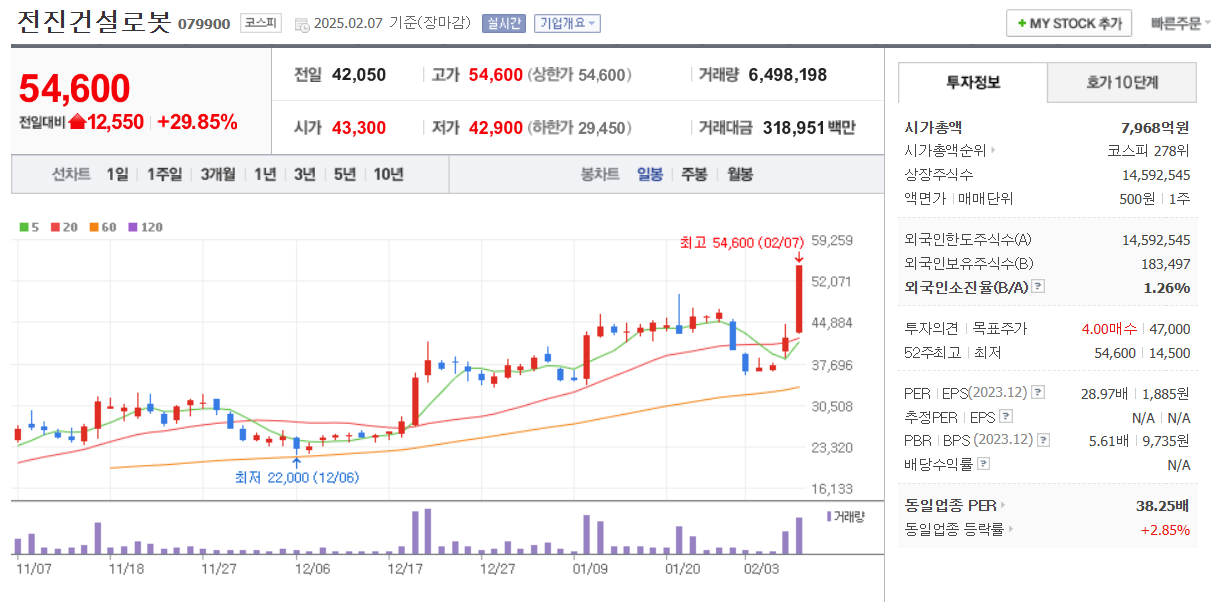Click the 최고 54,600 (02/07) chart label

(x=742, y=242)
